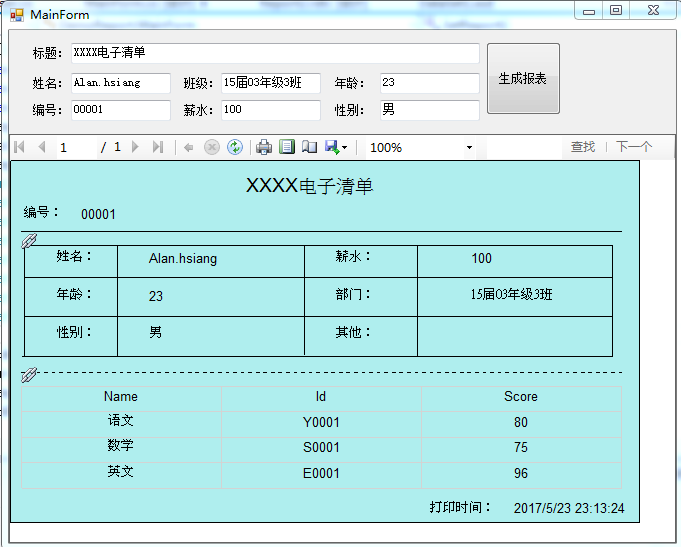Focus the 编号 input field
Screen dimensions: 681x547
click(x=121, y=110)
